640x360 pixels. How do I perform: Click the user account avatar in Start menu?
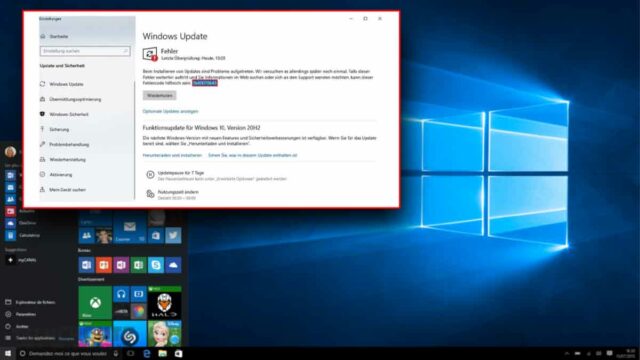(10, 152)
